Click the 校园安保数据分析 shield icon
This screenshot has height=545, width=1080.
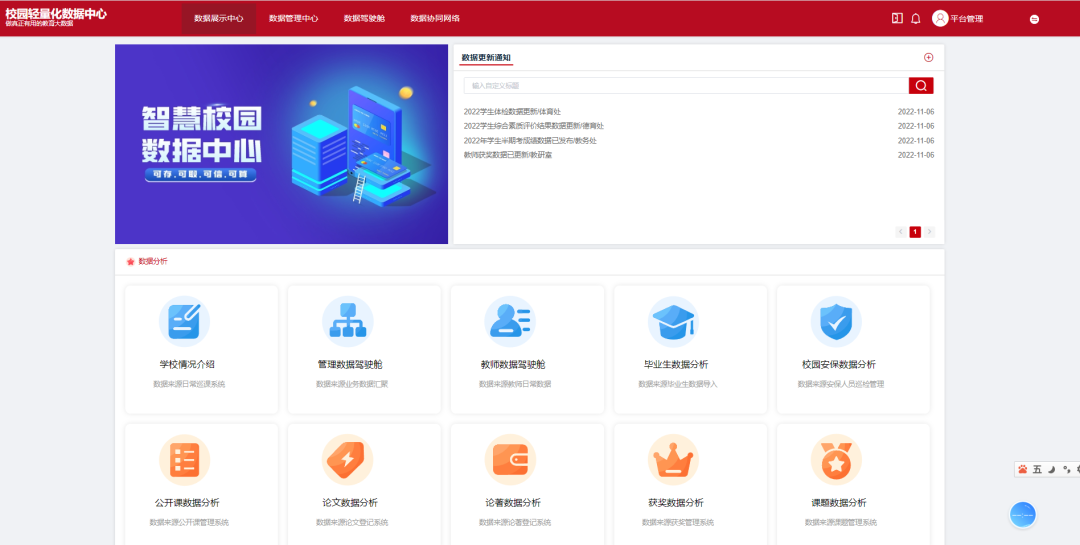(x=835, y=321)
